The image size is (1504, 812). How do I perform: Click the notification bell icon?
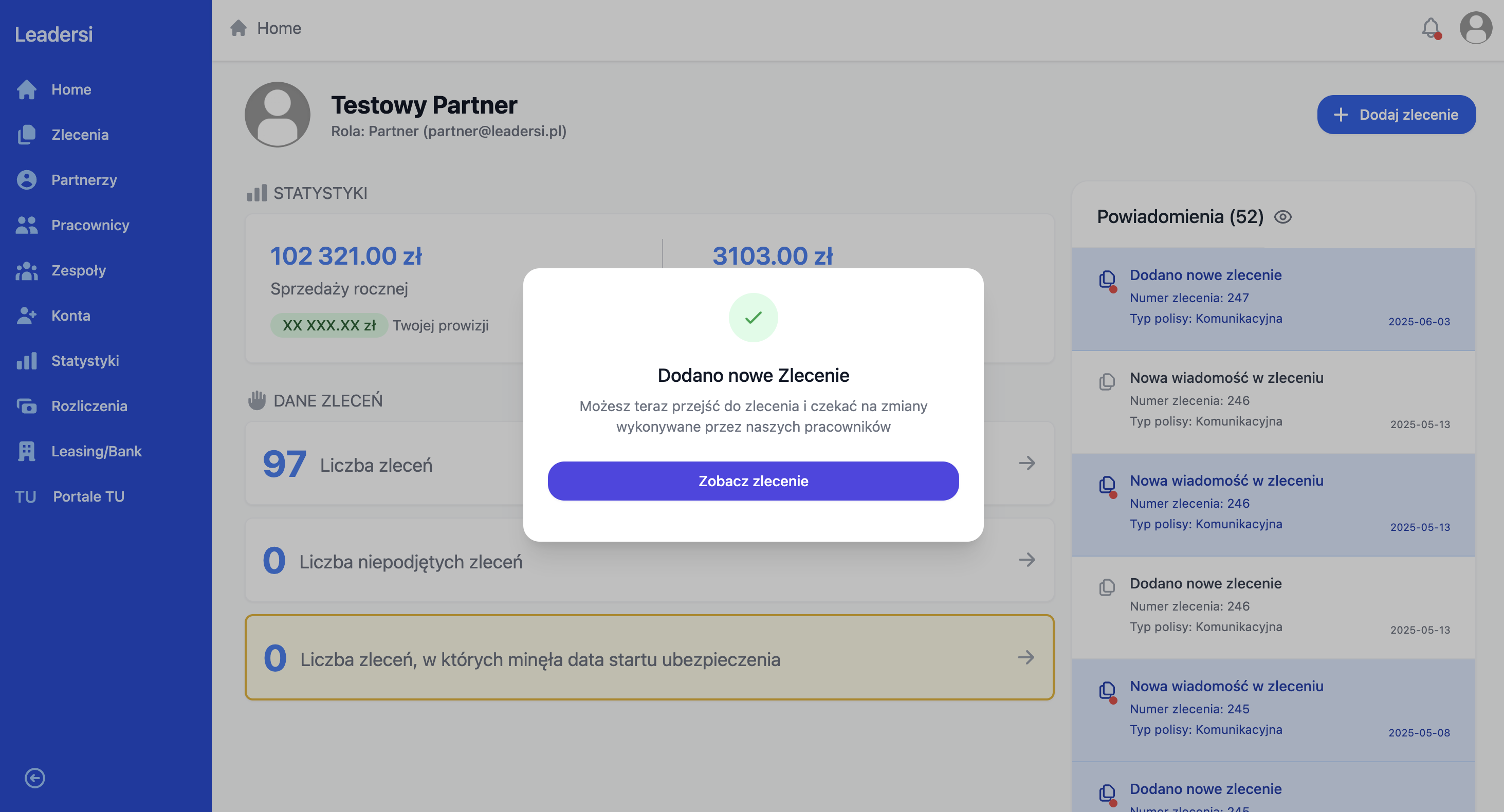pos(1430,27)
